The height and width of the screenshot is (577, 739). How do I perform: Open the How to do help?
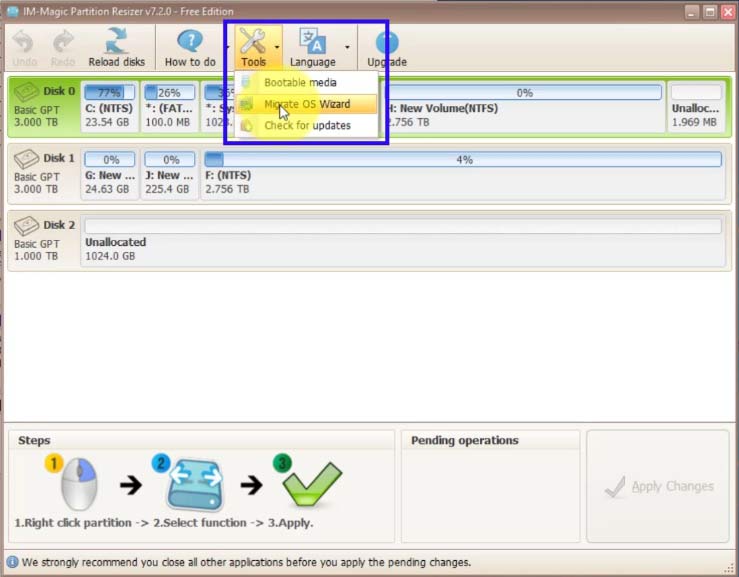coord(190,48)
